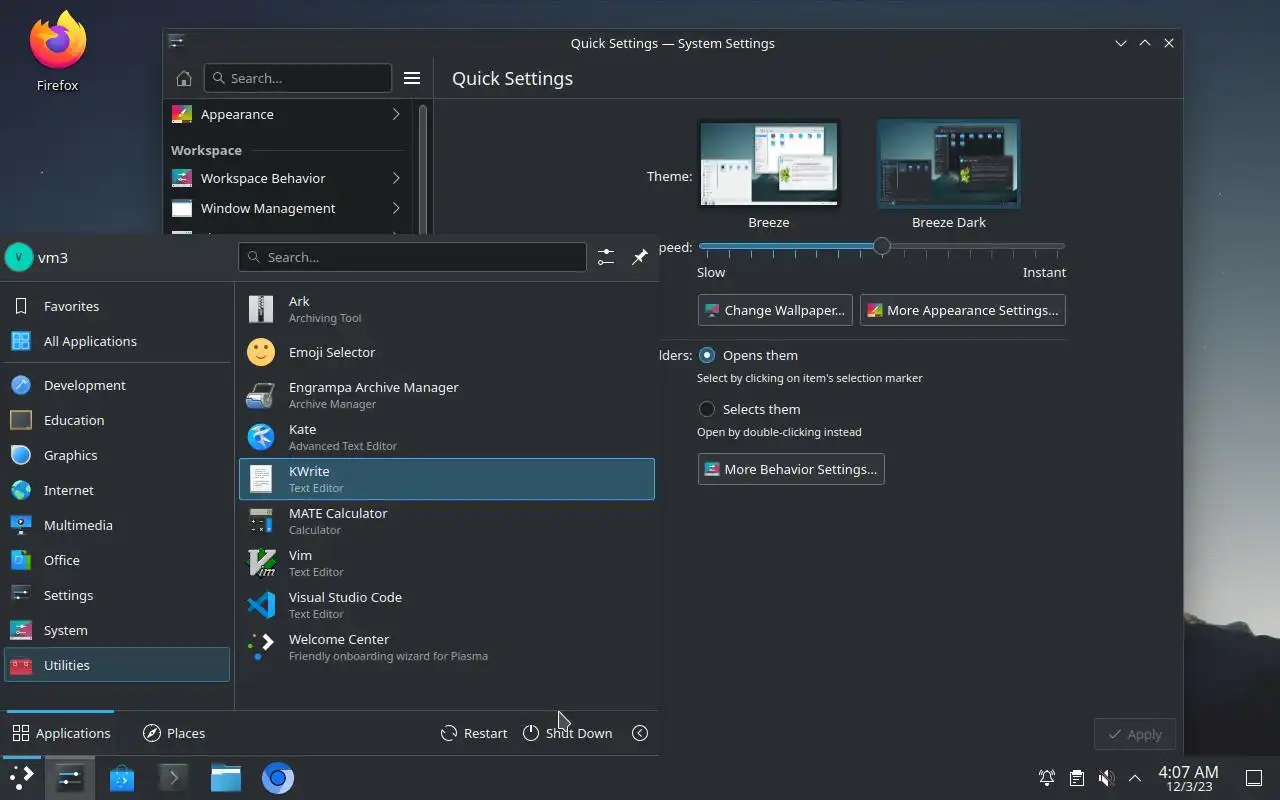Click the launcher configure sliders icon
Image resolution: width=1280 pixels, height=800 pixels.
[606, 257]
